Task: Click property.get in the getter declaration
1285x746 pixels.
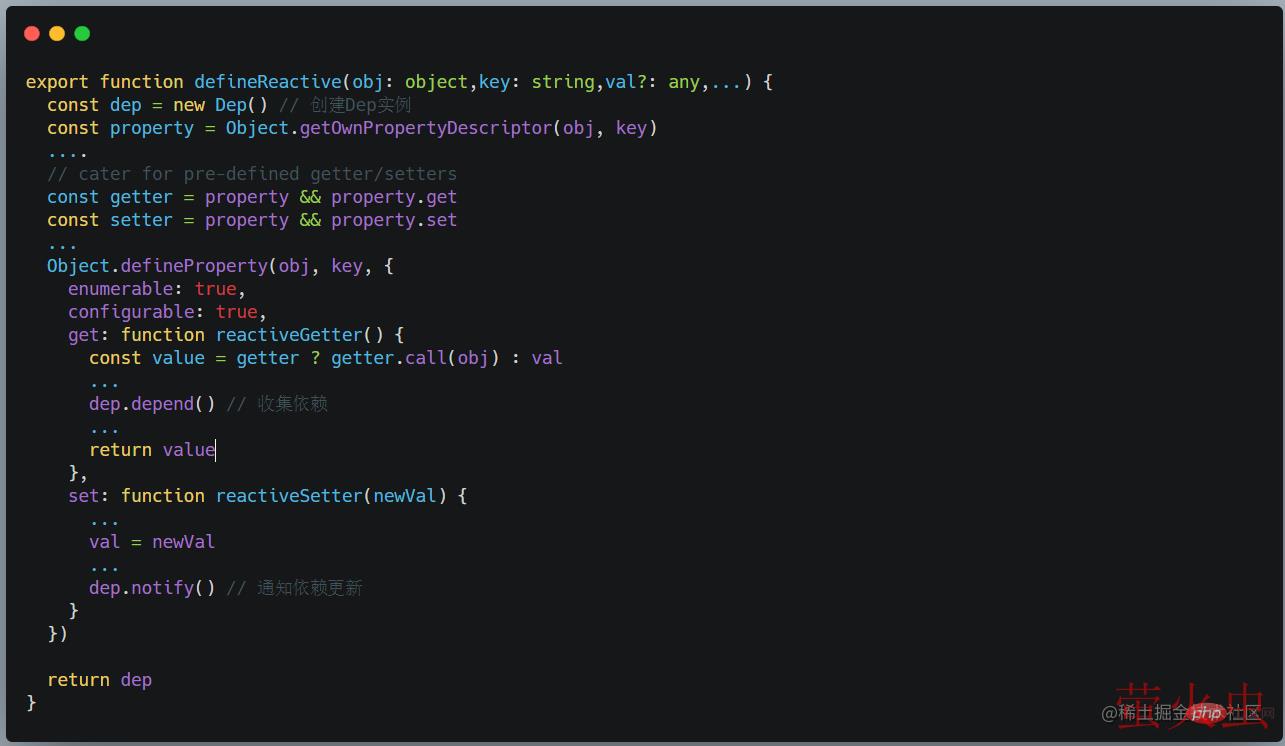Action: (394, 197)
